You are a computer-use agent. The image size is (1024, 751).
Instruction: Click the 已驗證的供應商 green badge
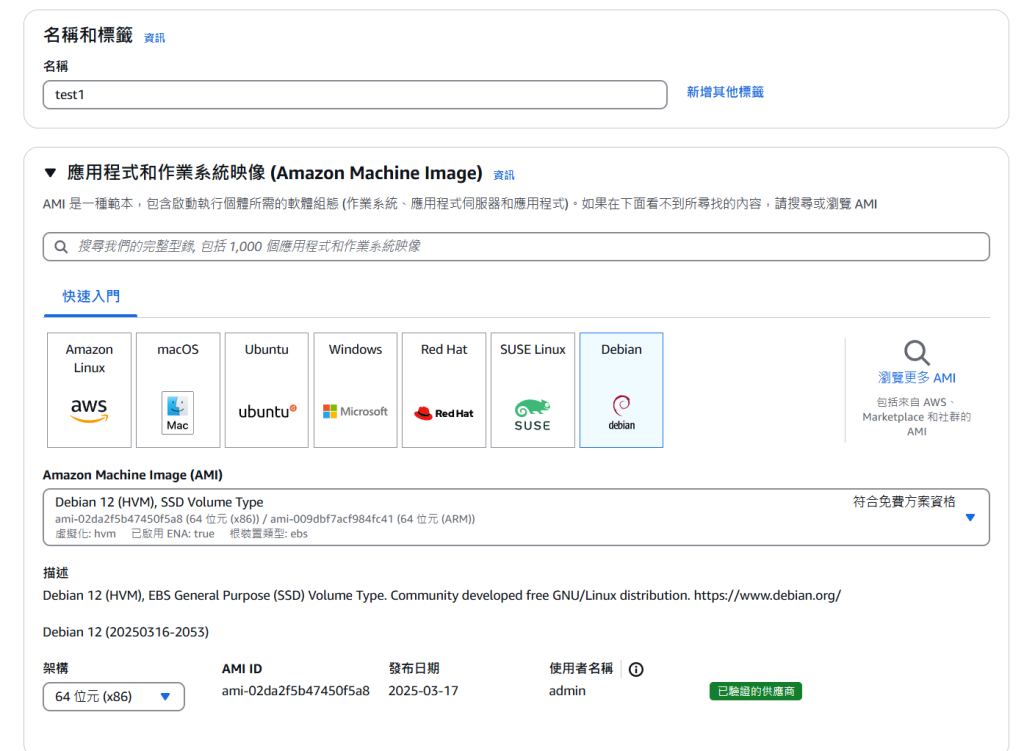point(755,691)
